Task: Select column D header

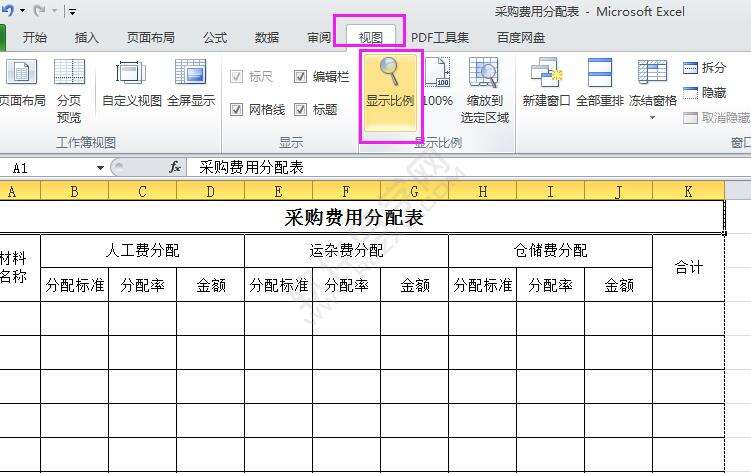Action: 211,191
